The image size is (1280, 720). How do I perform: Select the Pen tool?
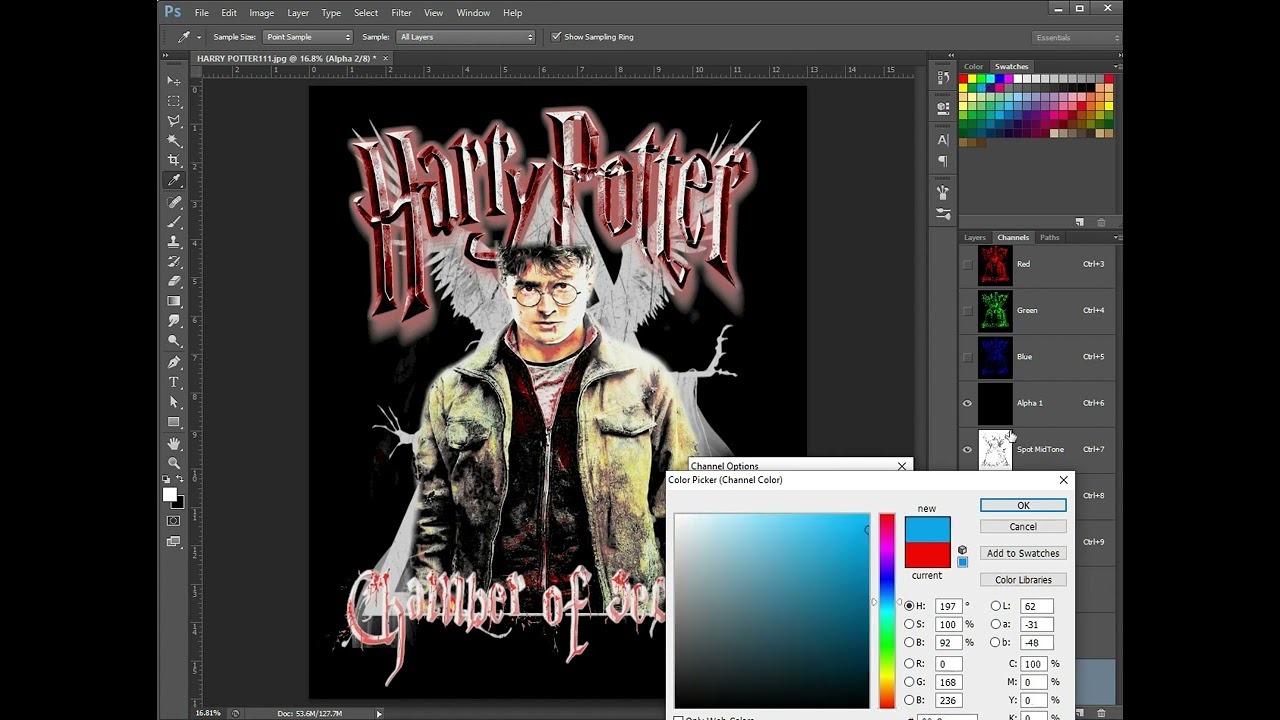tap(174, 362)
